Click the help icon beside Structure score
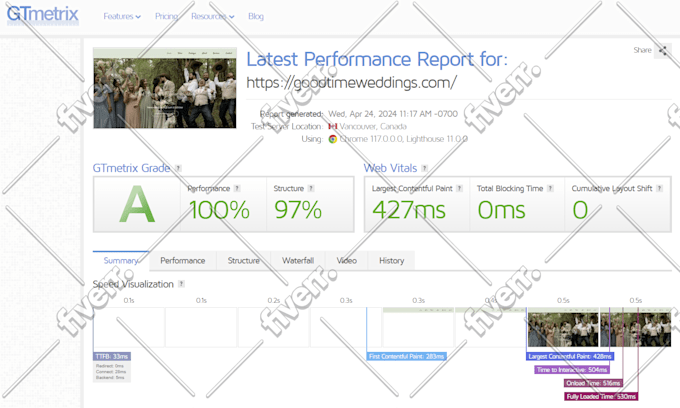This screenshot has width=680, height=408. pyautogui.click(x=311, y=188)
